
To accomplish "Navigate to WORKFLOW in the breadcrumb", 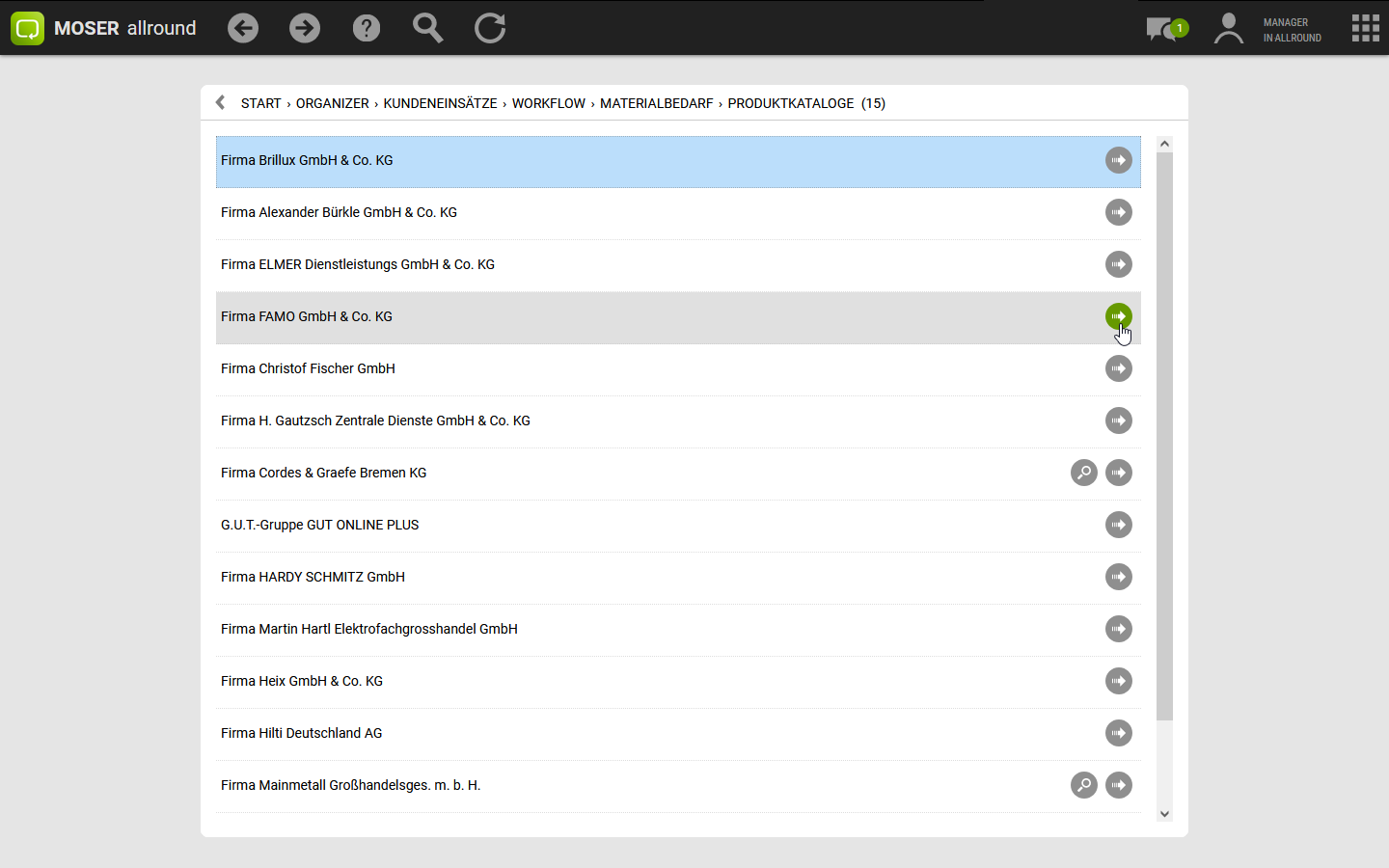I will (548, 103).
